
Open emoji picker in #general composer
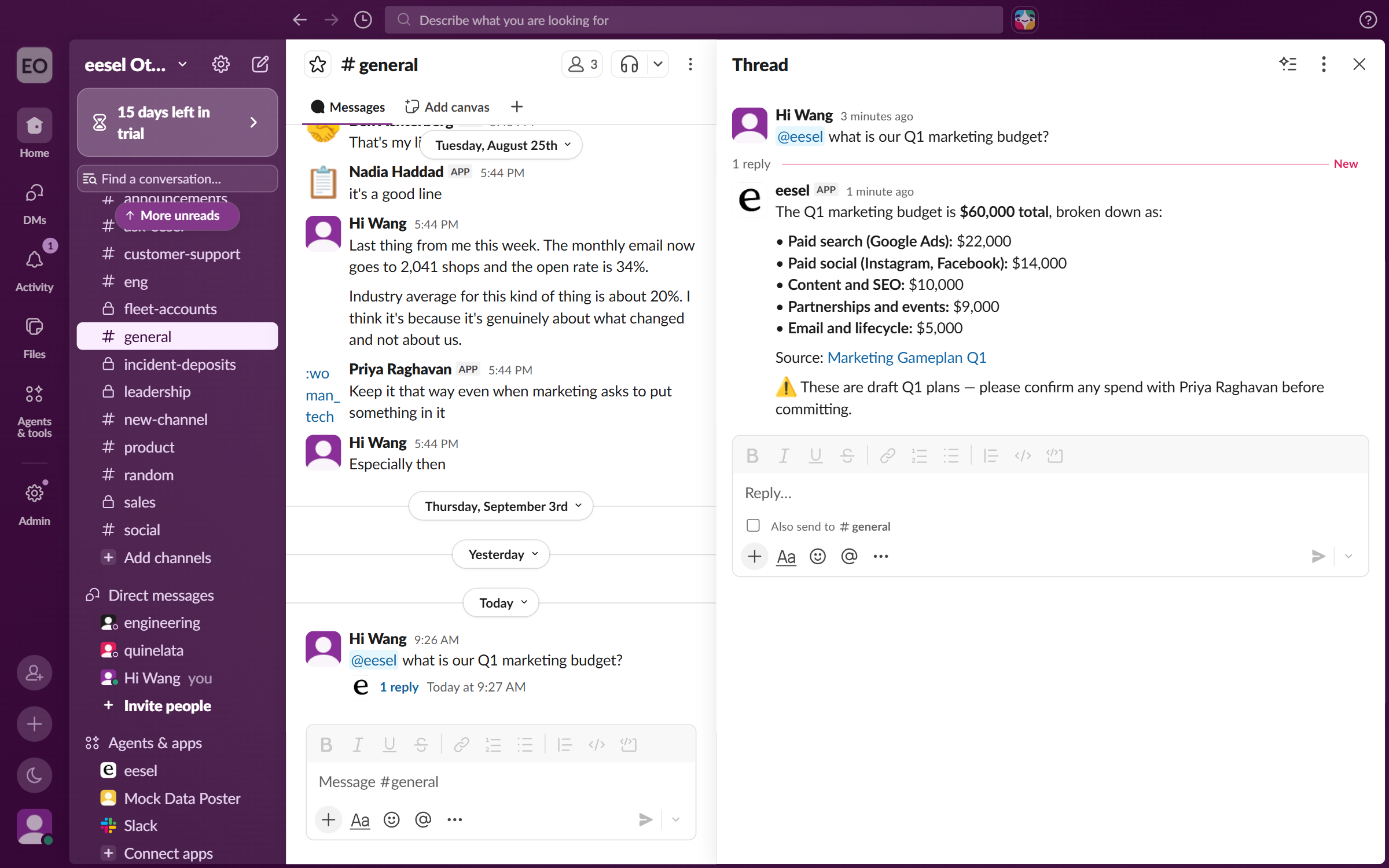click(x=391, y=820)
